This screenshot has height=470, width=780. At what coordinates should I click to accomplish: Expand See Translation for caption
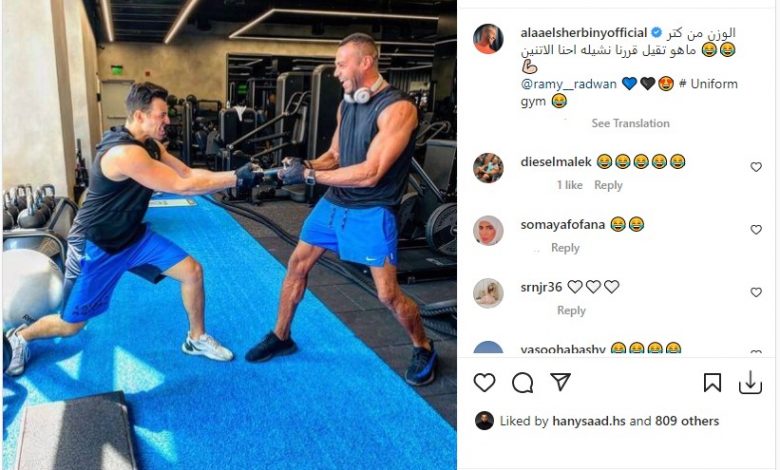point(630,123)
